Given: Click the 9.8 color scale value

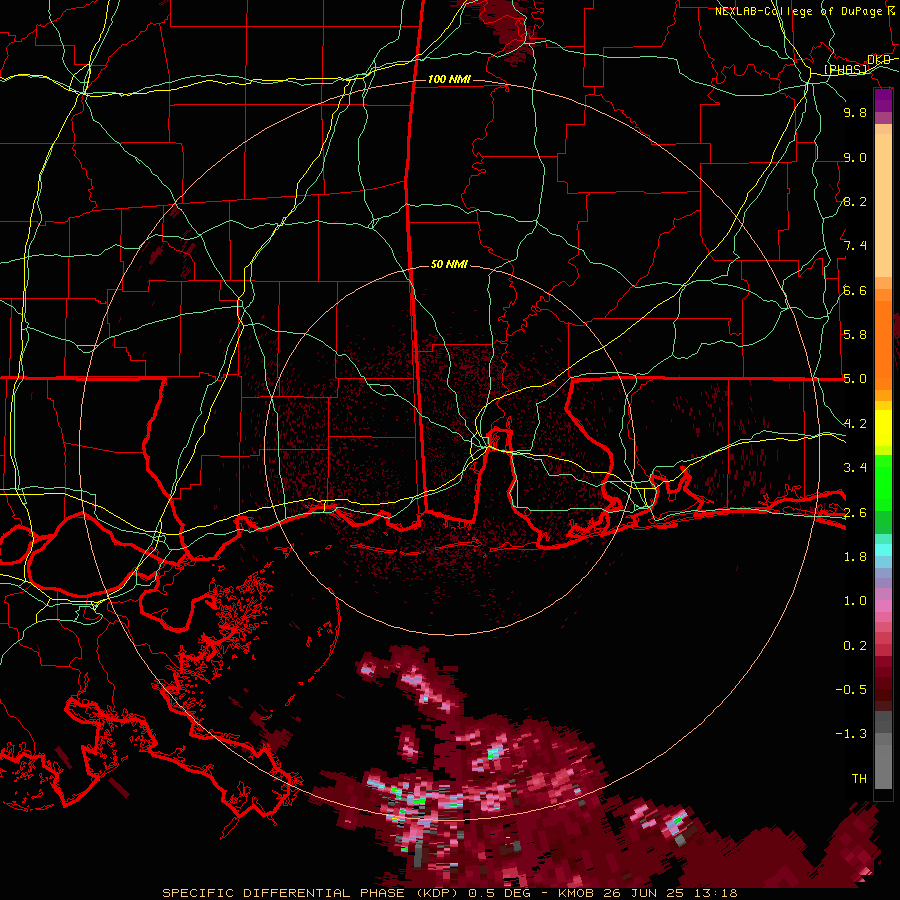Looking at the screenshot, I should (855, 112).
